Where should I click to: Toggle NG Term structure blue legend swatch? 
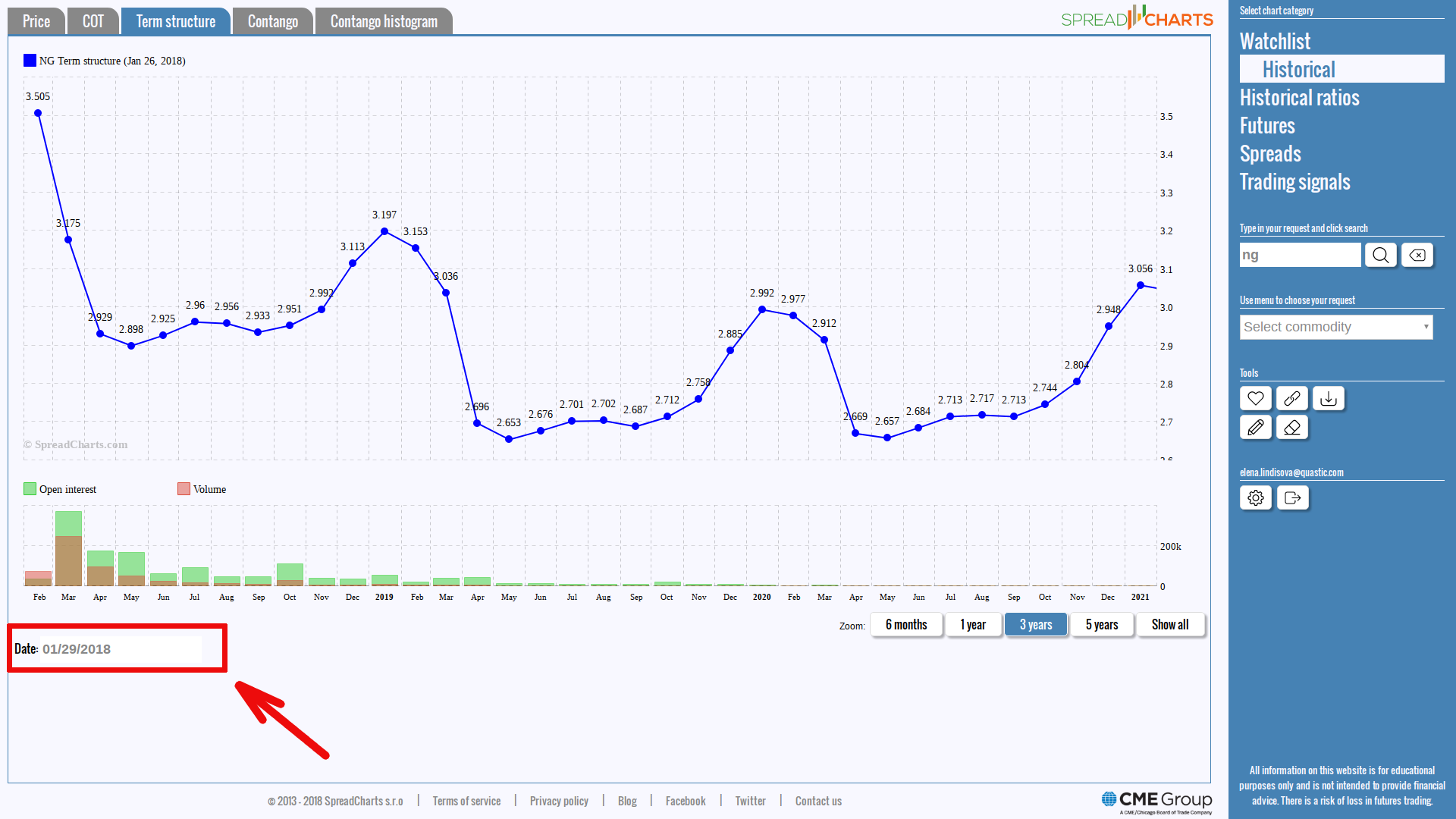click(30, 61)
